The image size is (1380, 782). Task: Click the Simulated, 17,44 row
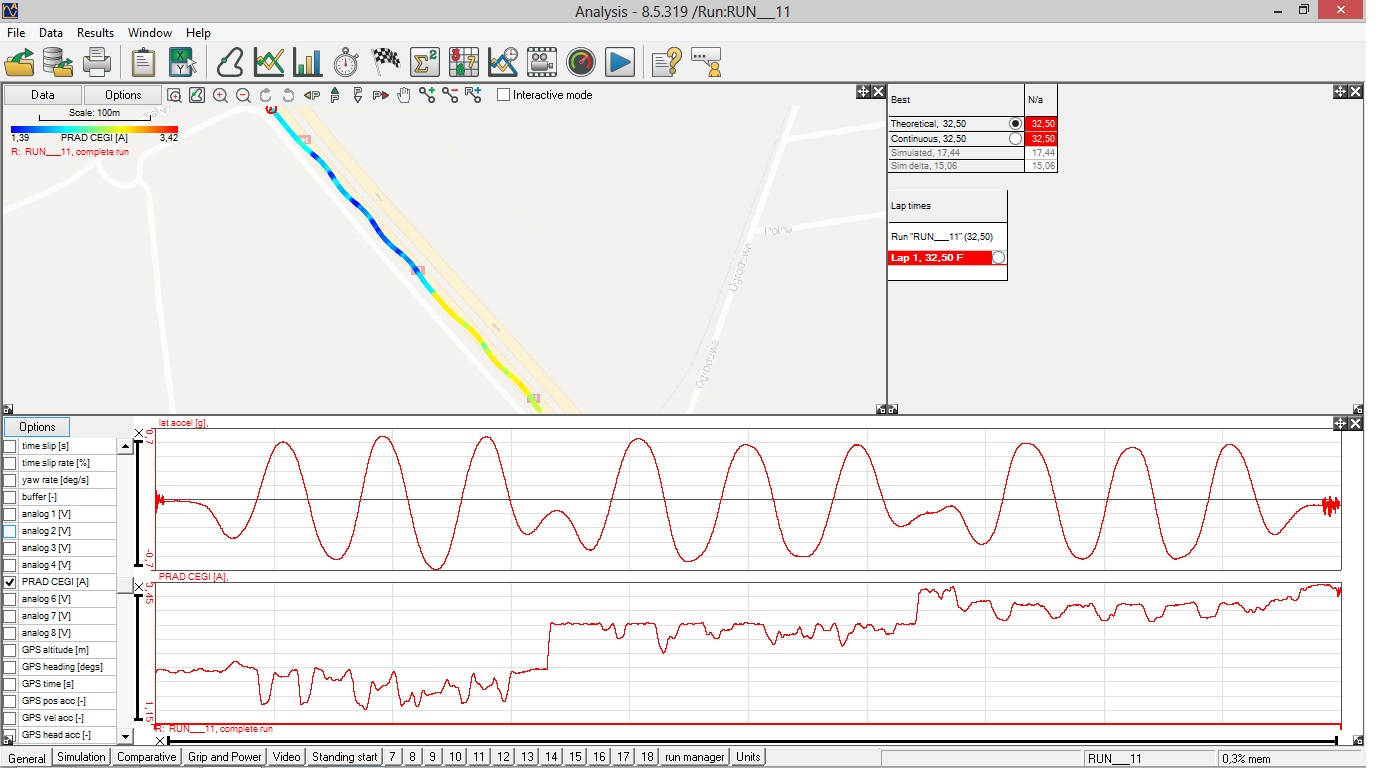tap(972, 153)
